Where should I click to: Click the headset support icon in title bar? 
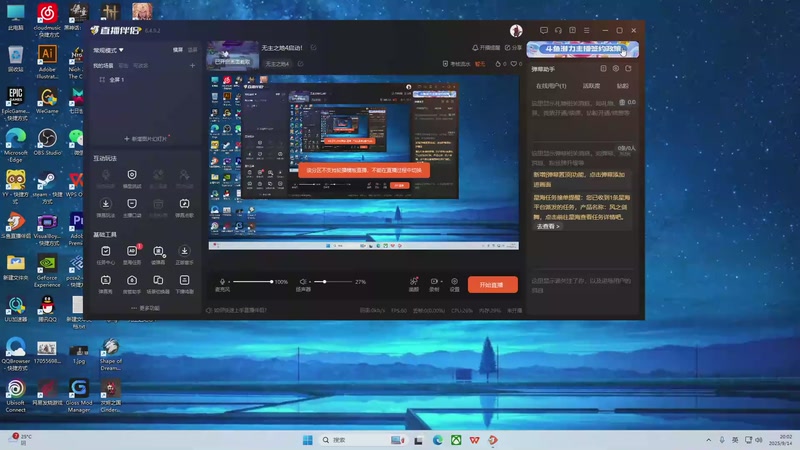(558, 31)
